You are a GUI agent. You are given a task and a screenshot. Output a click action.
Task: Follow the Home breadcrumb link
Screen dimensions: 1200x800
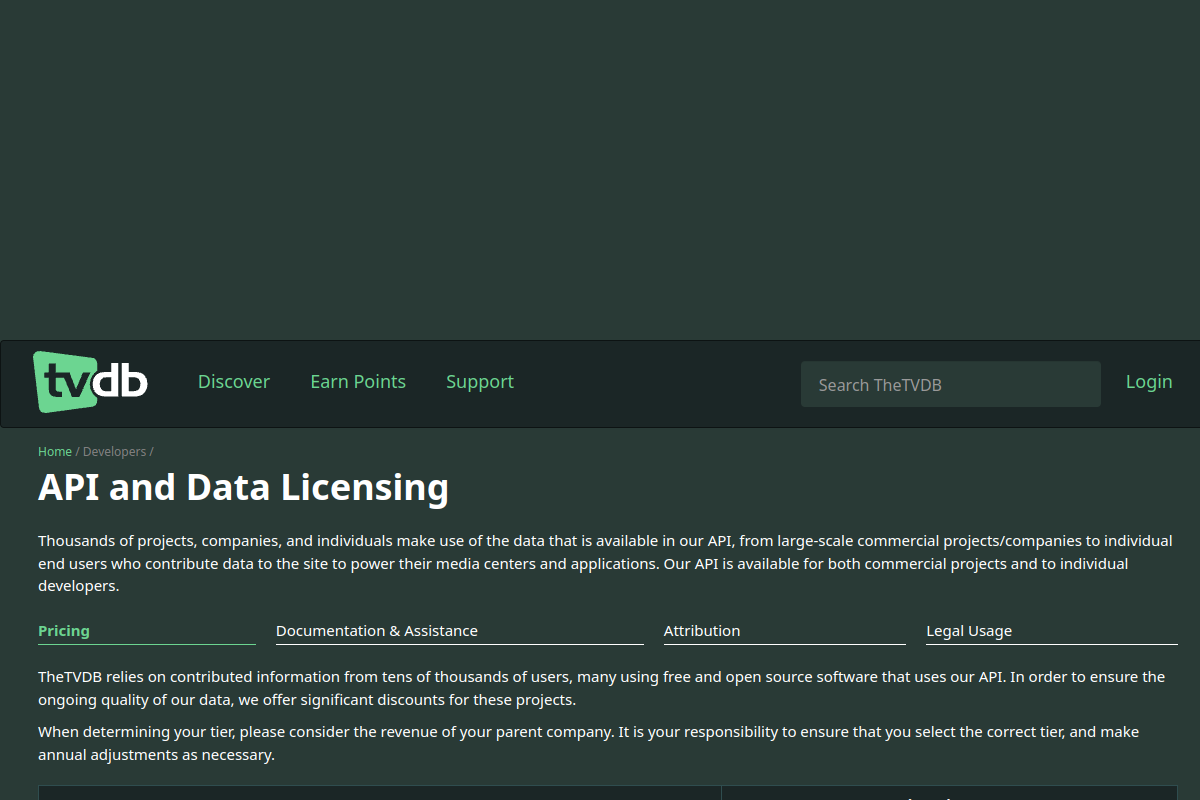pos(55,452)
